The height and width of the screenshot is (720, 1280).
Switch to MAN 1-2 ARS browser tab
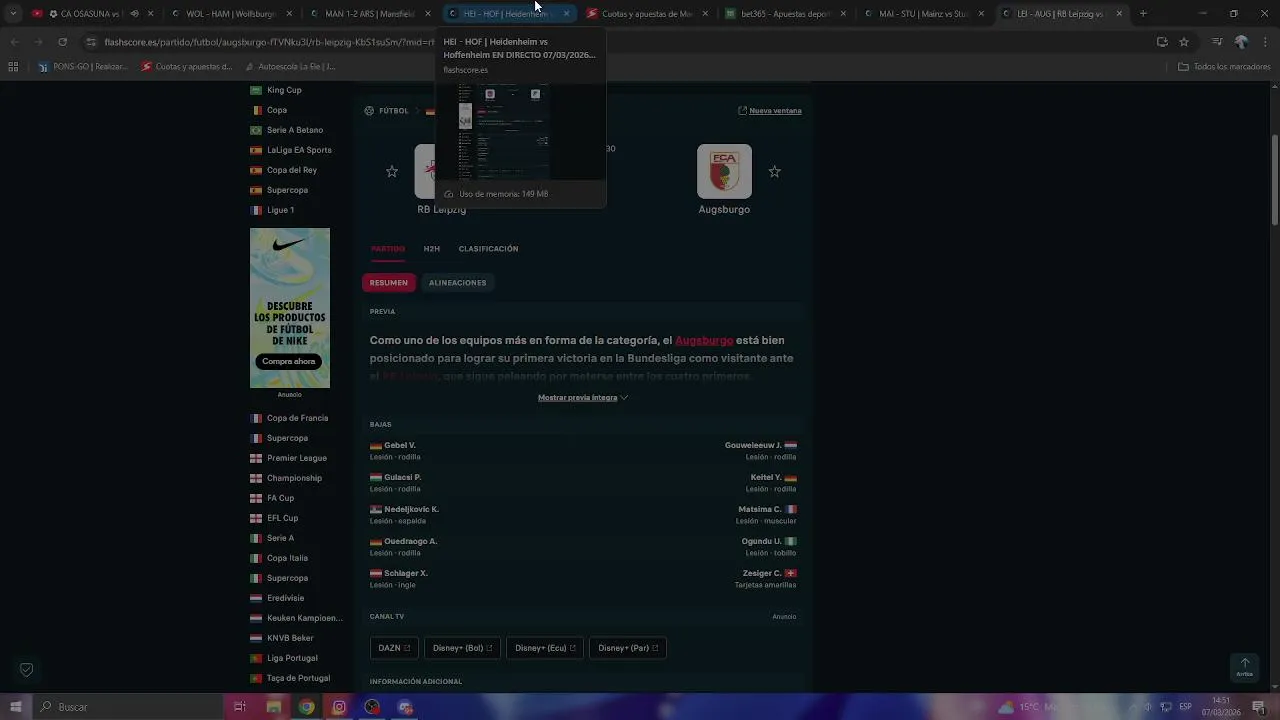click(x=370, y=14)
